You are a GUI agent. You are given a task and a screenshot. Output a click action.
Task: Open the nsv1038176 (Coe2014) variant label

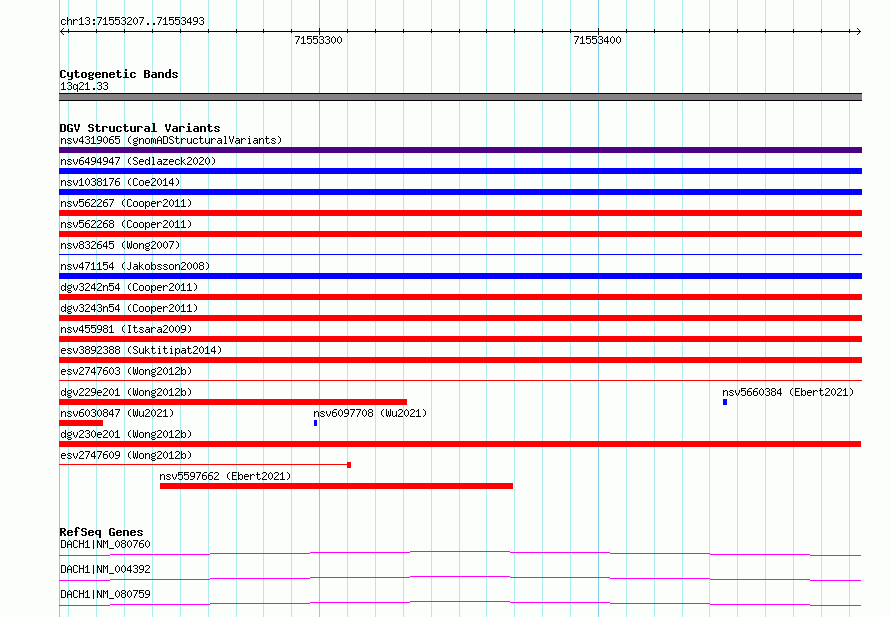(120, 182)
